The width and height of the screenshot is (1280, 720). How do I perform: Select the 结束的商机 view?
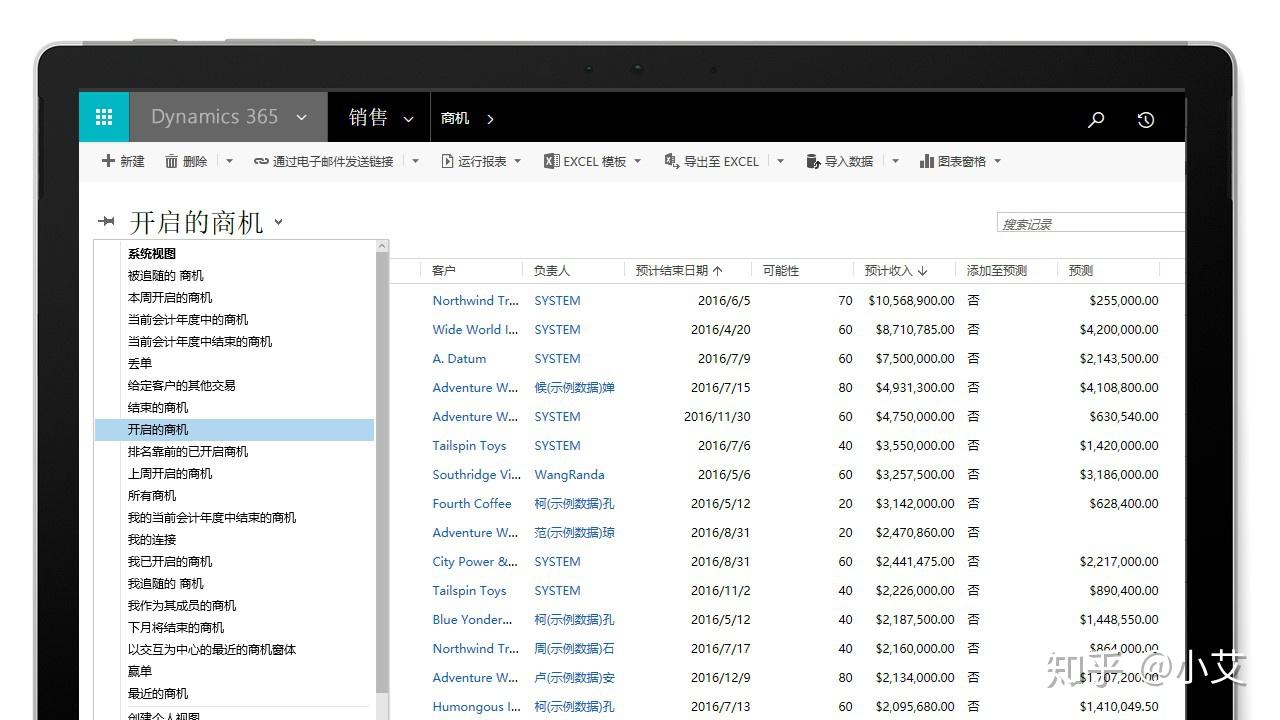[156, 407]
